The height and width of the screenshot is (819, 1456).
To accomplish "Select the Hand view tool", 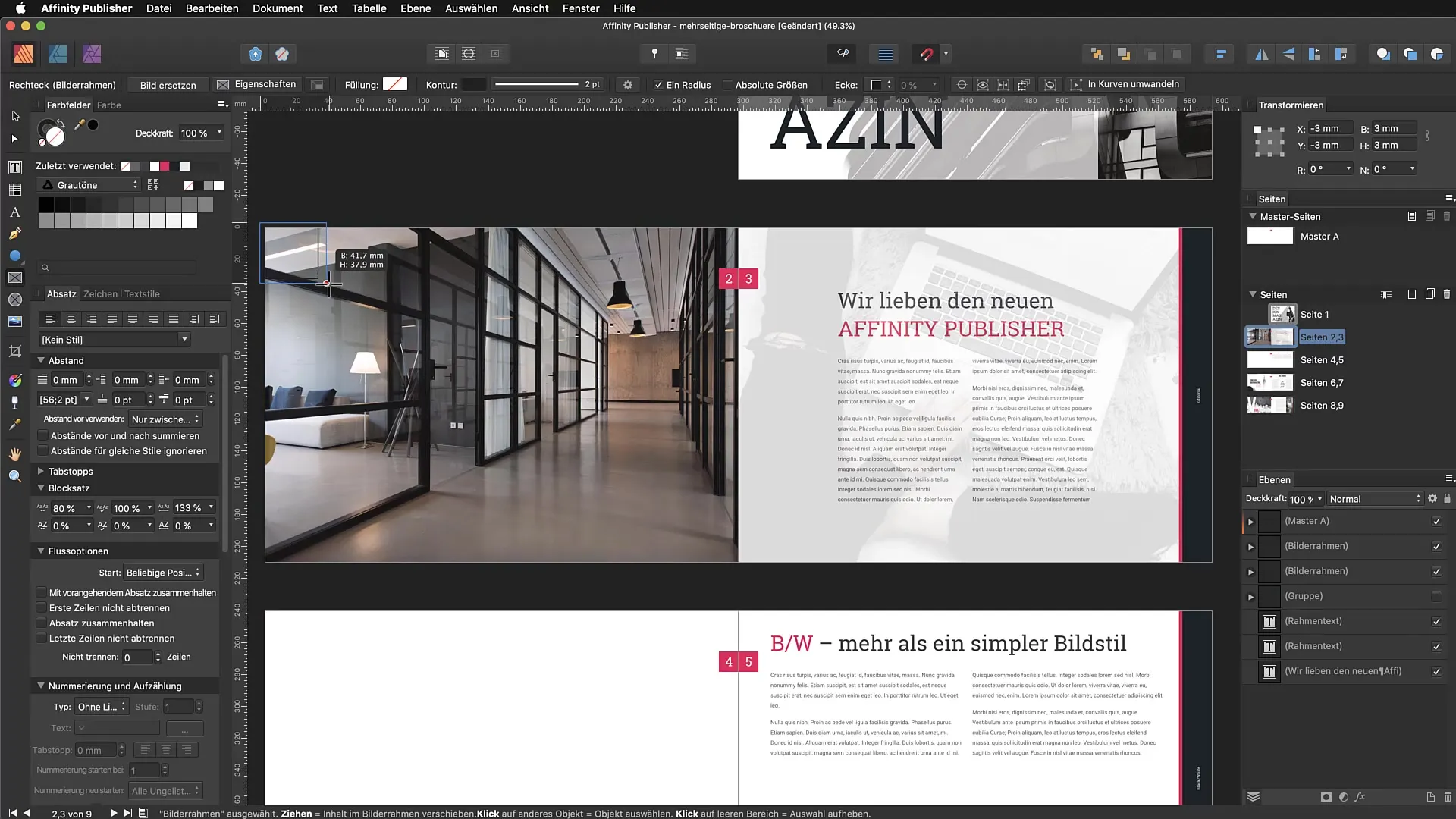I will click(x=15, y=453).
